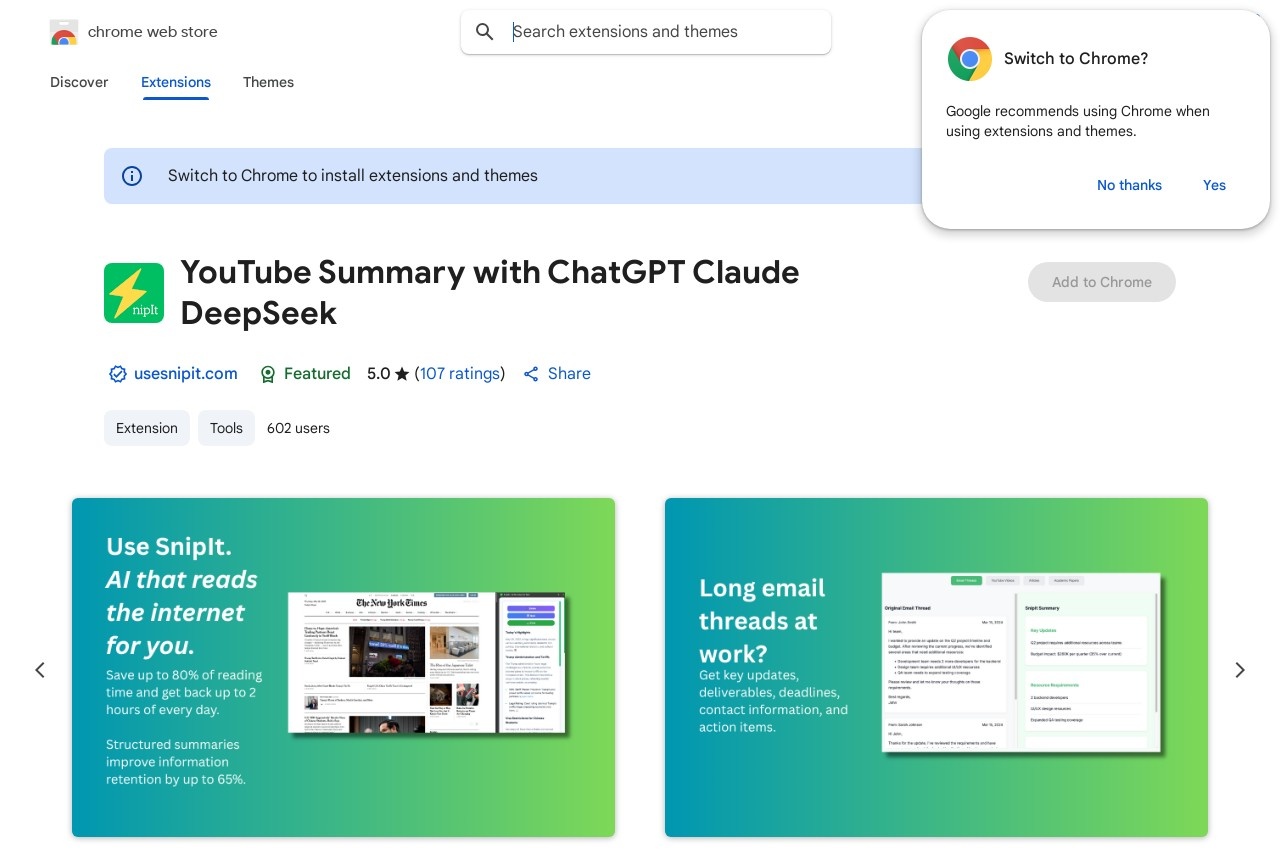This screenshot has height=853, width=1280.
Task: Click the extension title YouTube Summary heading
Action: [490, 292]
